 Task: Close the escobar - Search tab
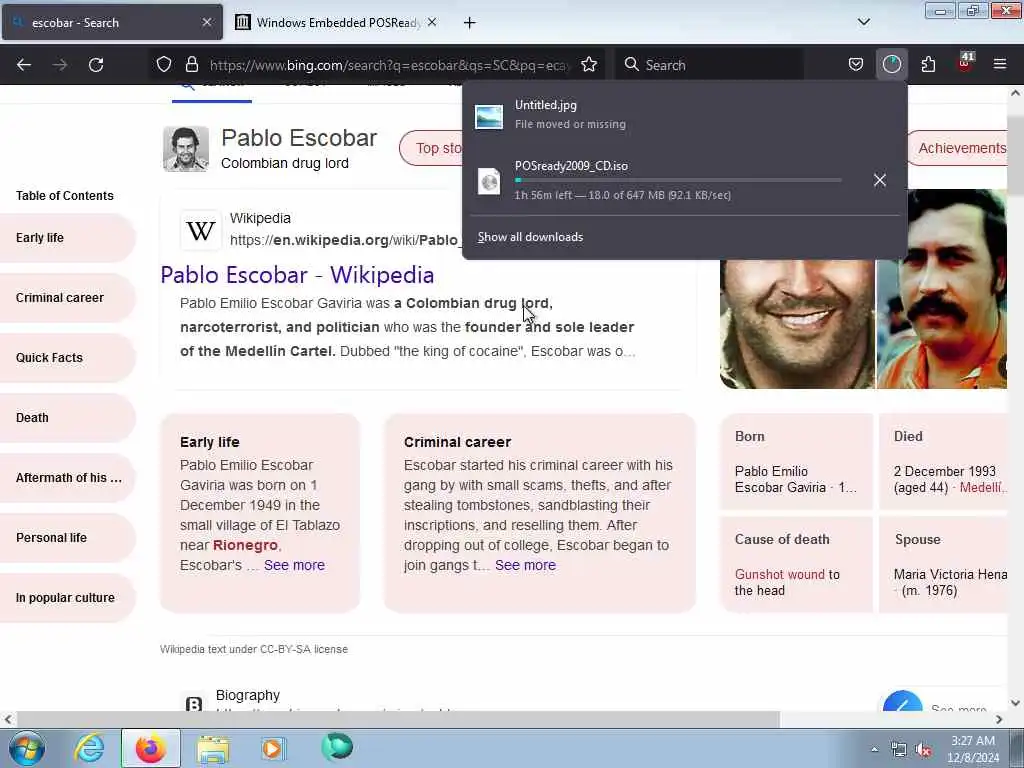[x=207, y=22]
